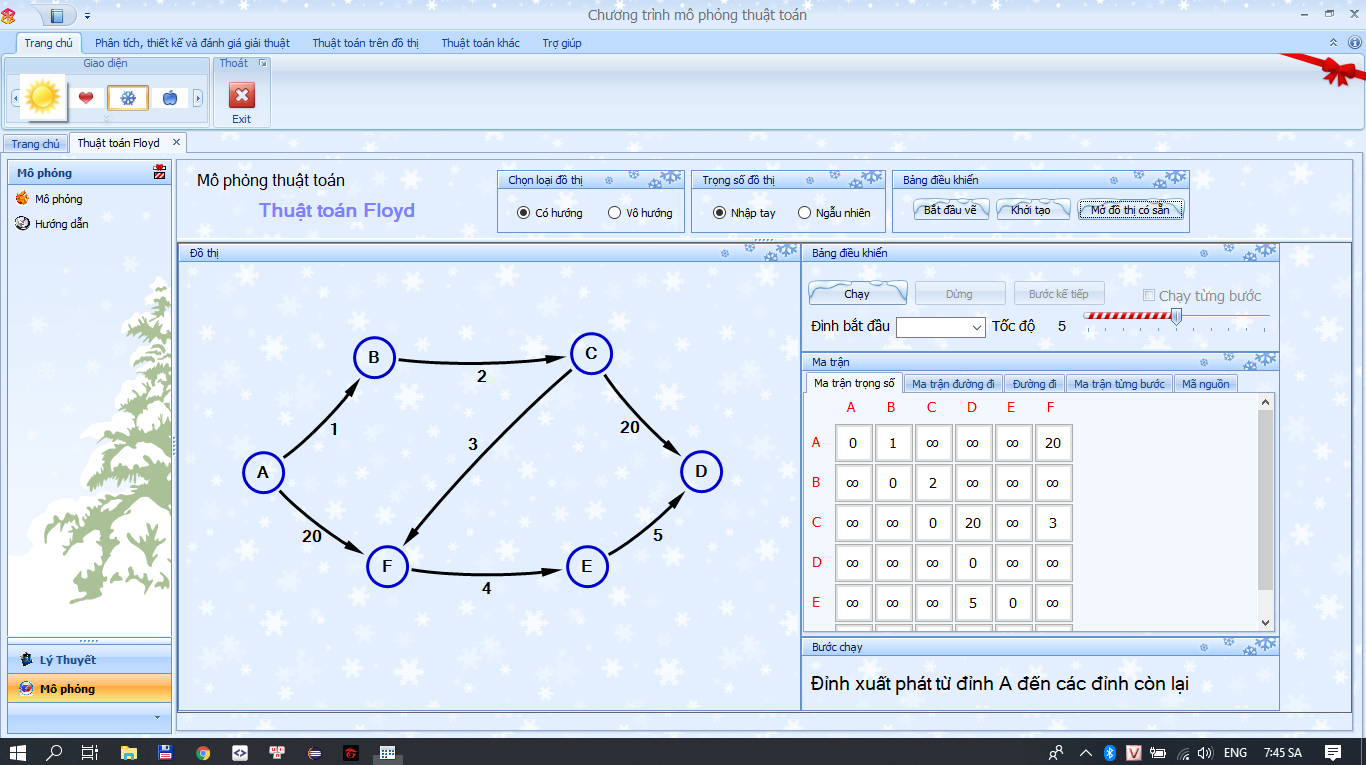Open the Thuật toán trên đồ thị menu
Screen dimensions: 1366x765
(x=365, y=43)
